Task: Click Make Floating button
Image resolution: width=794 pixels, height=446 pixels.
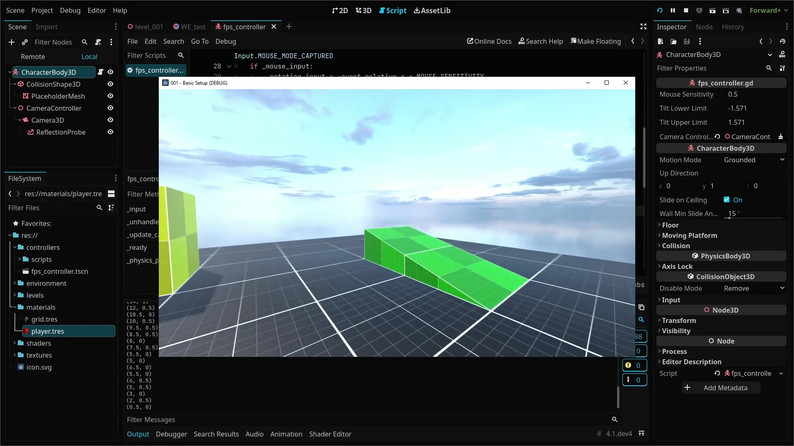Action: (596, 41)
